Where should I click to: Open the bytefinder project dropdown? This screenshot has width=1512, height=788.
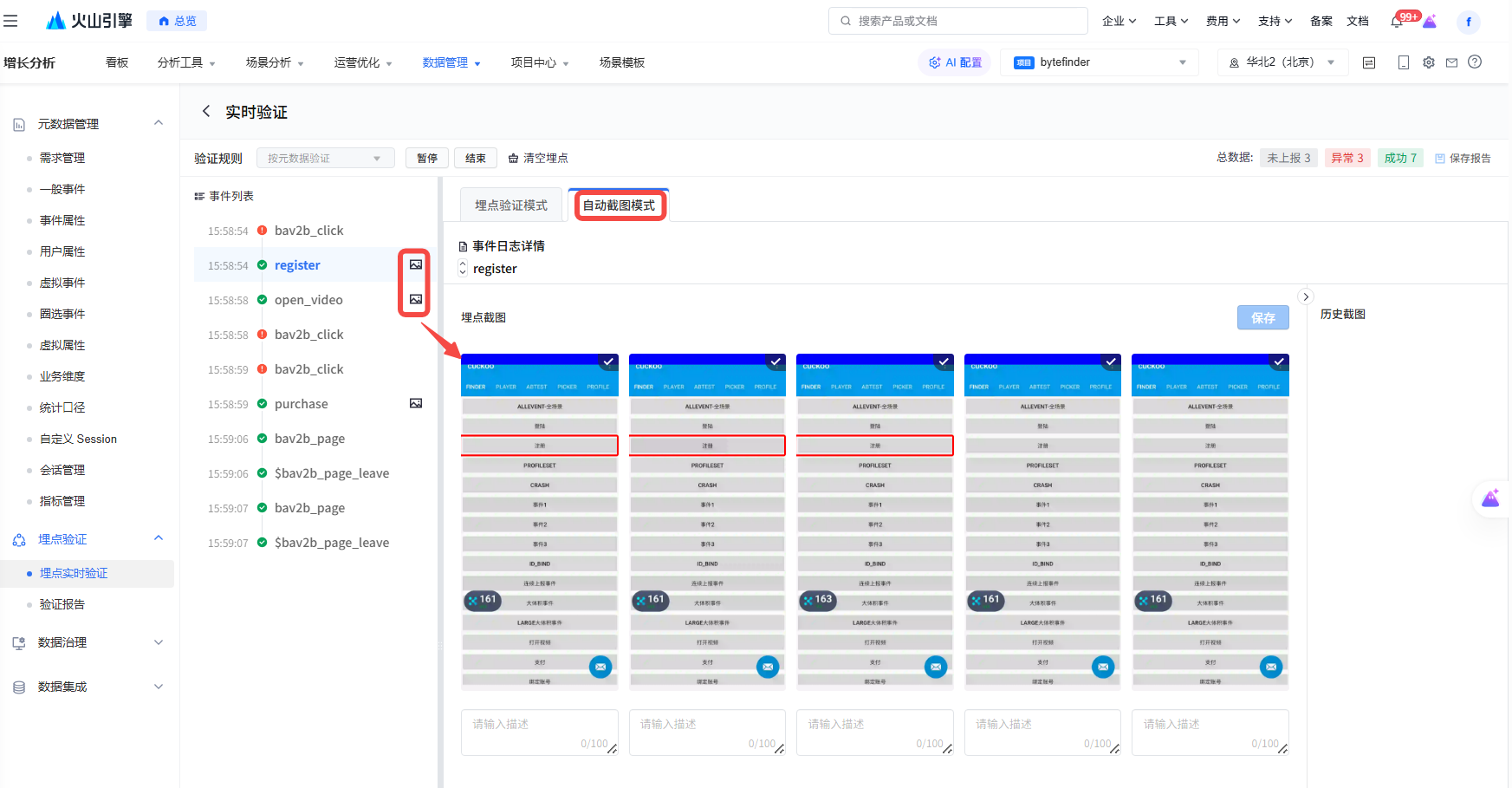coord(1100,62)
